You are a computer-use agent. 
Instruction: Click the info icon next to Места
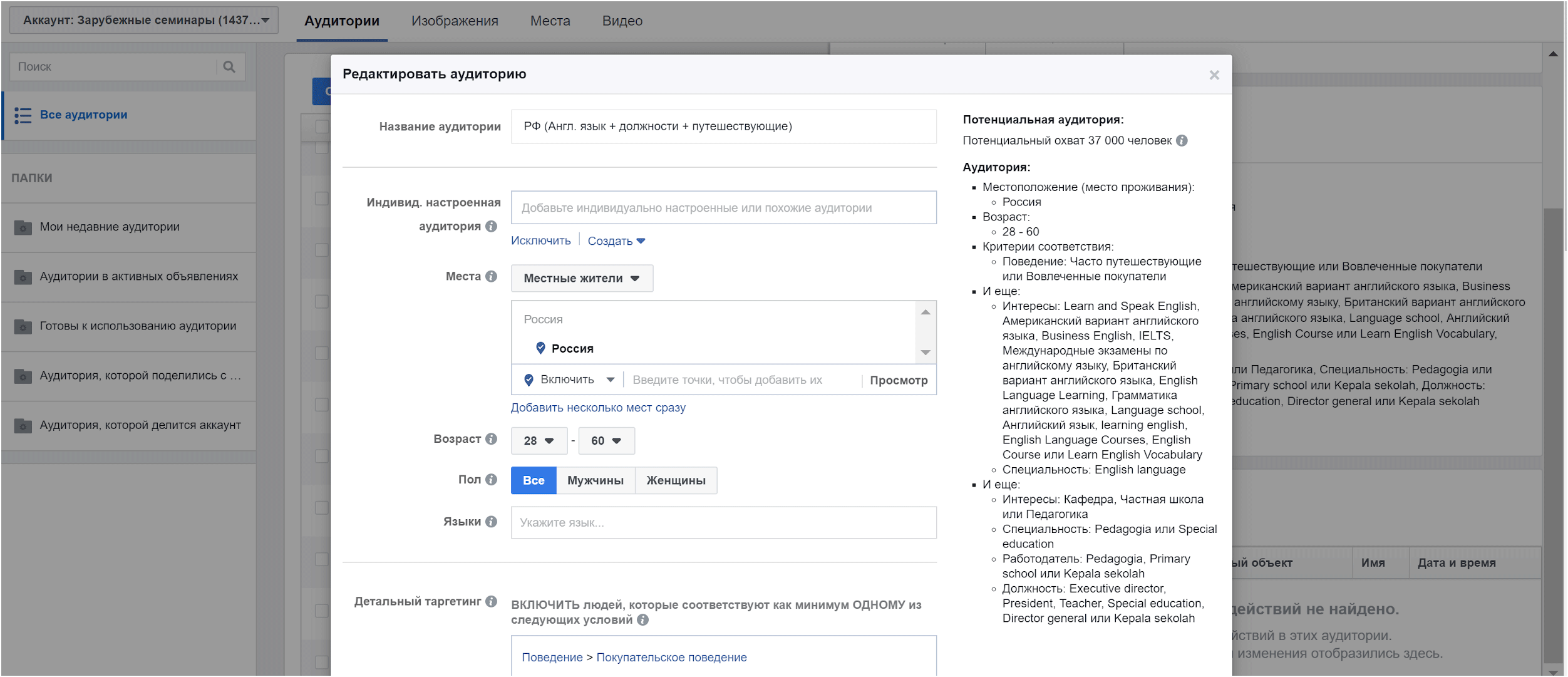point(492,276)
